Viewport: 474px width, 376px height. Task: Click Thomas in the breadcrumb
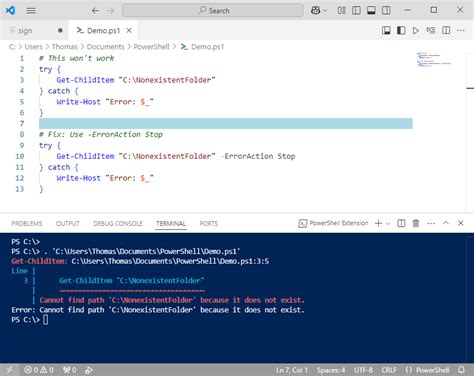click(65, 47)
